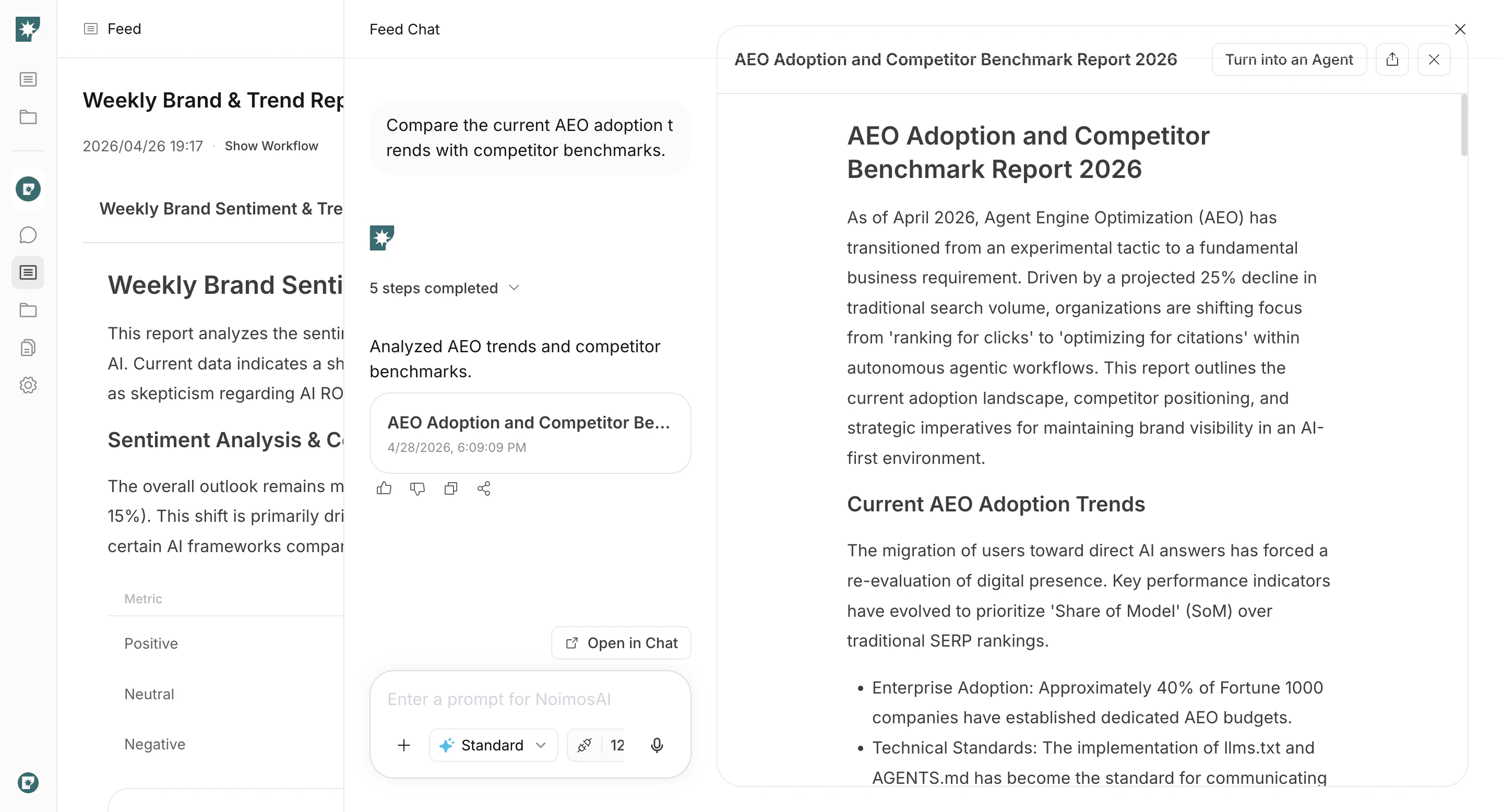This screenshot has height=812, width=1502.
Task: Expand the 5 steps completed section
Action: [444, 288]
